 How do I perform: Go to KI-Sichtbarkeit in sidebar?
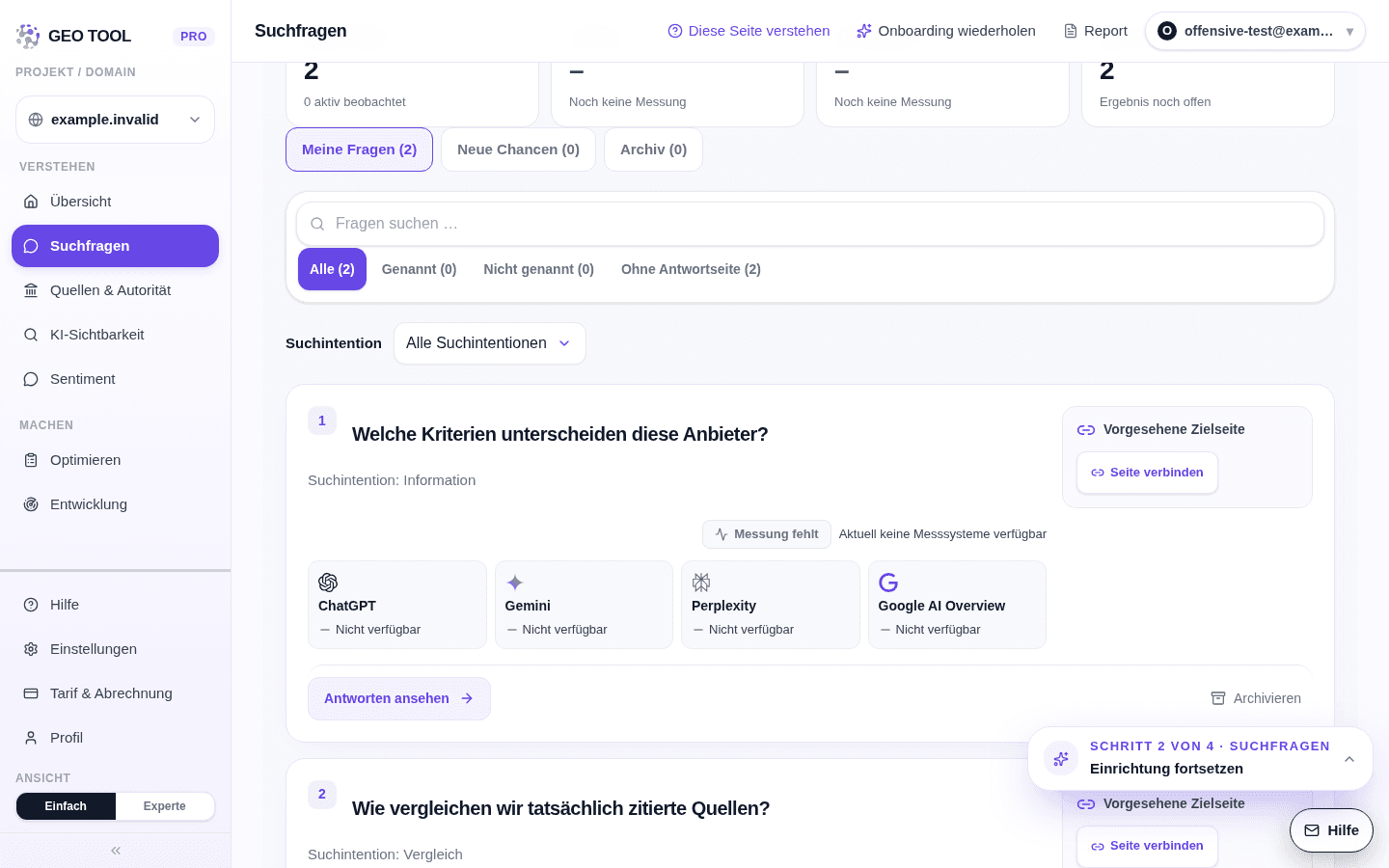pyautogui.click(x=115, y=335)
